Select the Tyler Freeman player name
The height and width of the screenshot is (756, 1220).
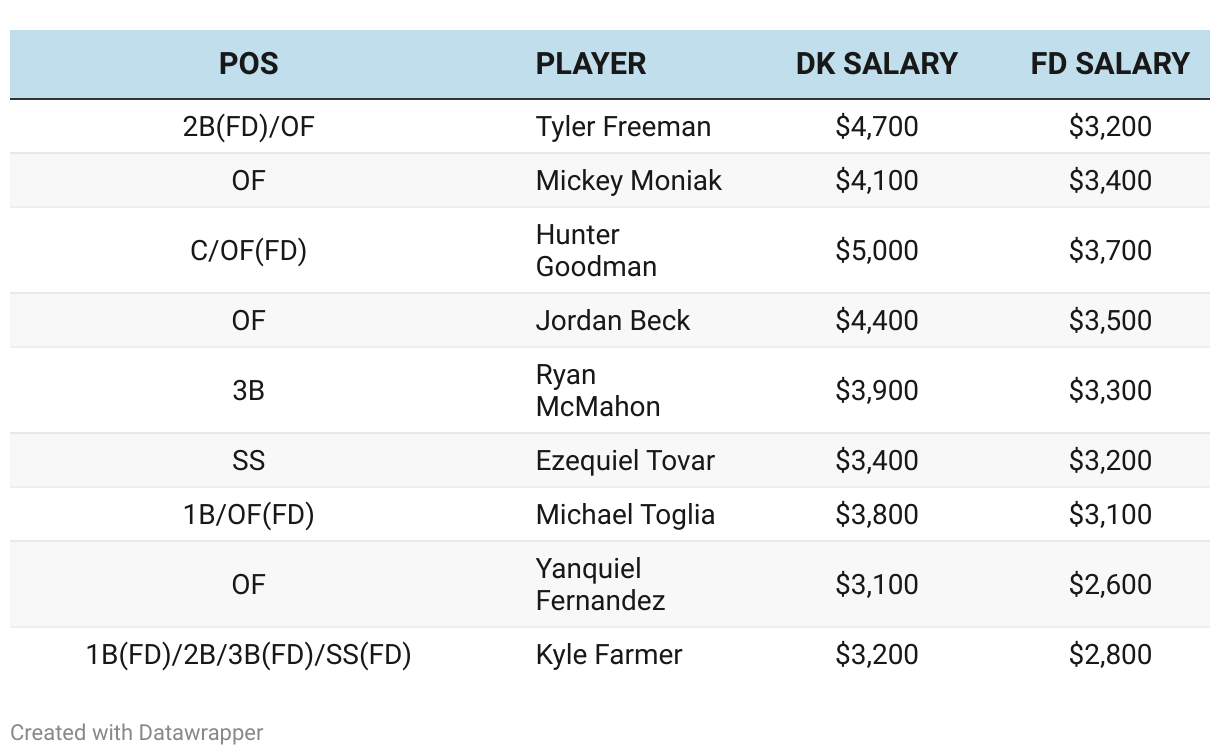(623, 127)
